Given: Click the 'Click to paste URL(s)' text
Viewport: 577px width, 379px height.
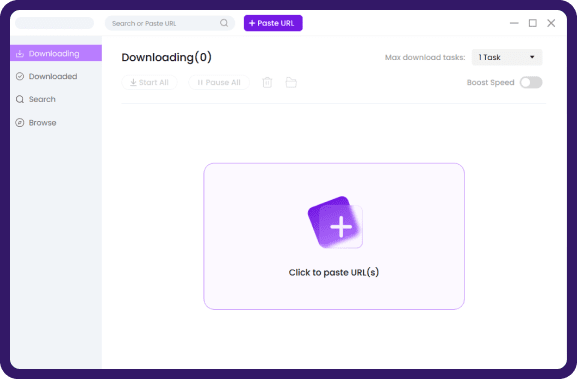Looking at the screenshot, I should (x=334, y=272).
